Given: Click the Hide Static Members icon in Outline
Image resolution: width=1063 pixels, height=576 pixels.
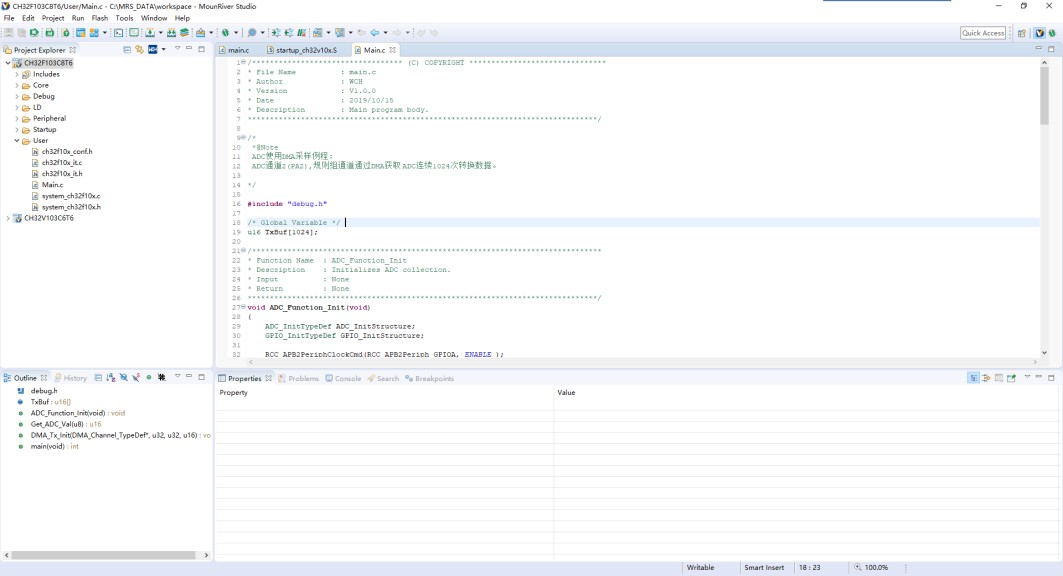Looking at the screenshot, I should coord(136,377).
